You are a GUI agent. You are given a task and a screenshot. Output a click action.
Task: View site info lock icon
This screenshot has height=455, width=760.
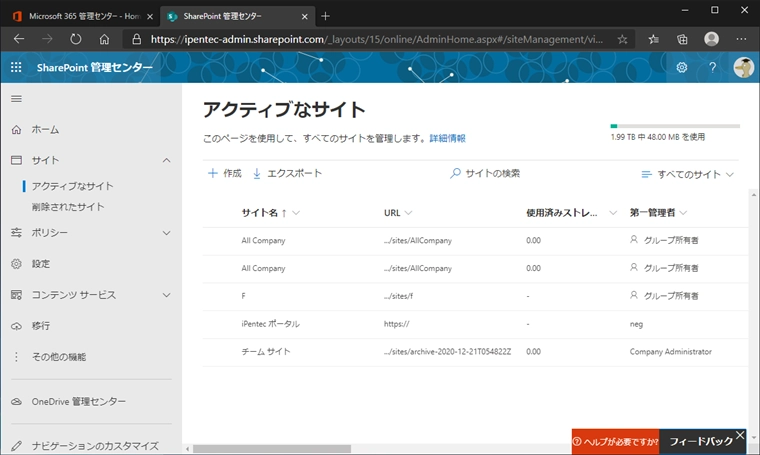click(137, 39)
